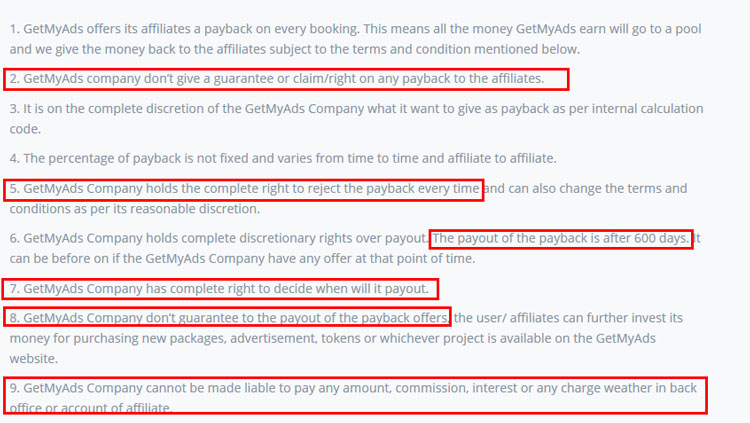The width and height of the screenshot is (750, 423).
Task: Click term 1 about payback on every booking
Action: click(355, 39)
